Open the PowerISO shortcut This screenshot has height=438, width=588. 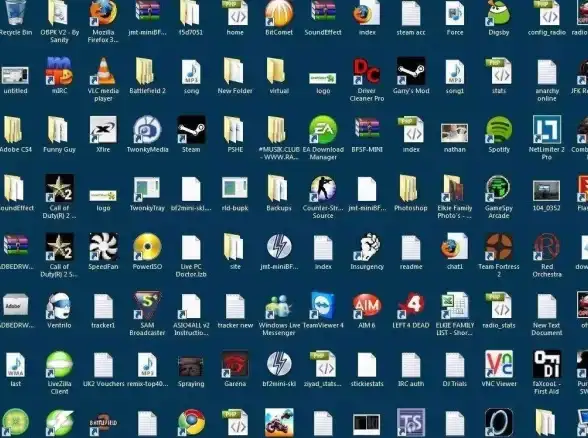pos(147,247)
